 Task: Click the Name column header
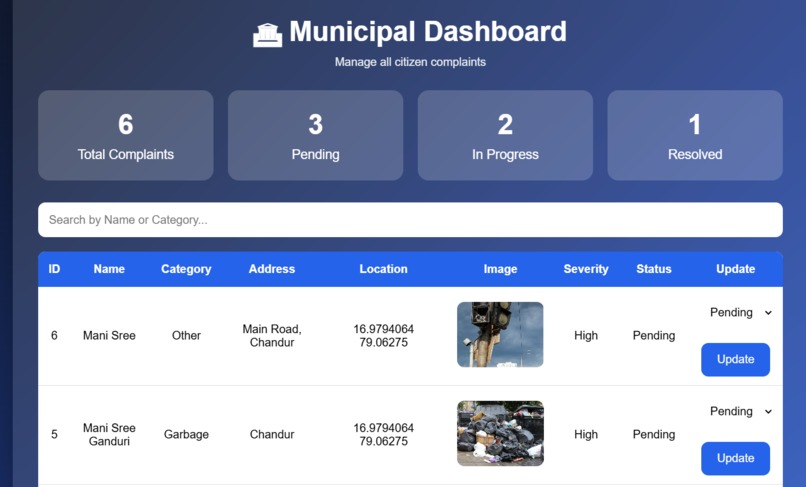click(109, 269)
